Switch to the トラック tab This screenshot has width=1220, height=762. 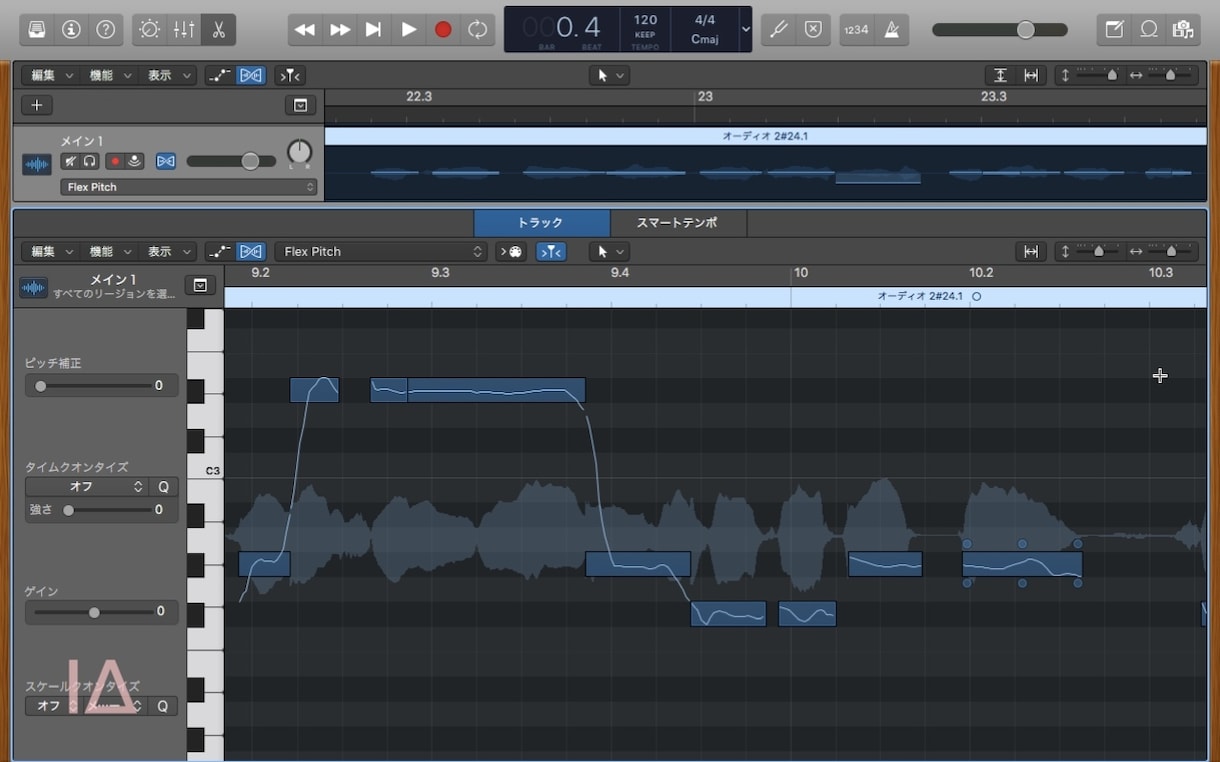coord(541,223)
